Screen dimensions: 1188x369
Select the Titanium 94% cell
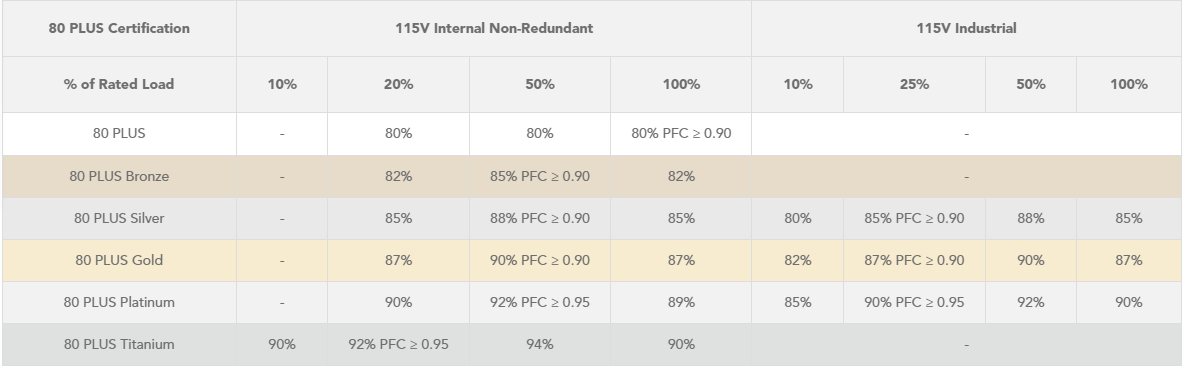coord(539,345)
